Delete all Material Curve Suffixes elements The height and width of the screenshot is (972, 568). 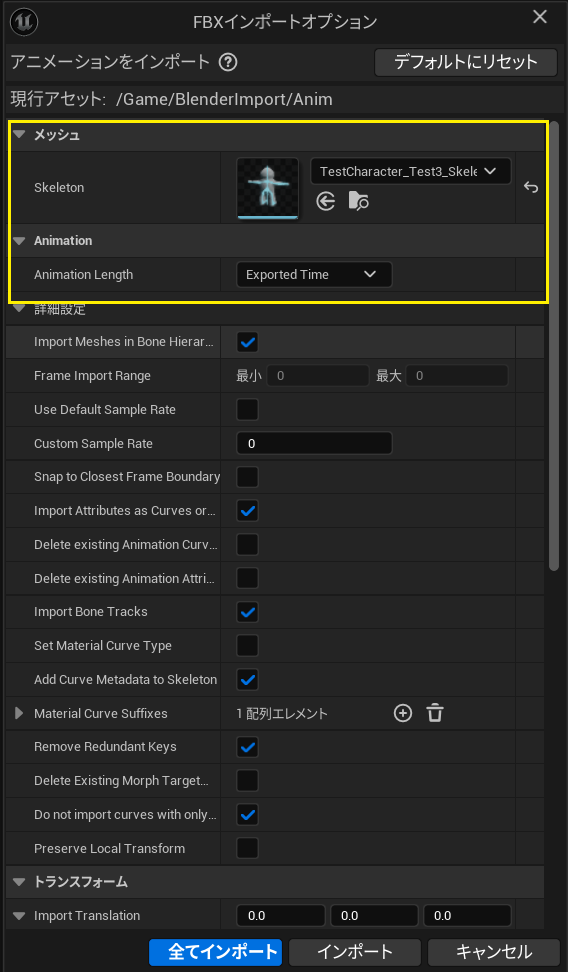pyautogui.click(x=435, y=714)
